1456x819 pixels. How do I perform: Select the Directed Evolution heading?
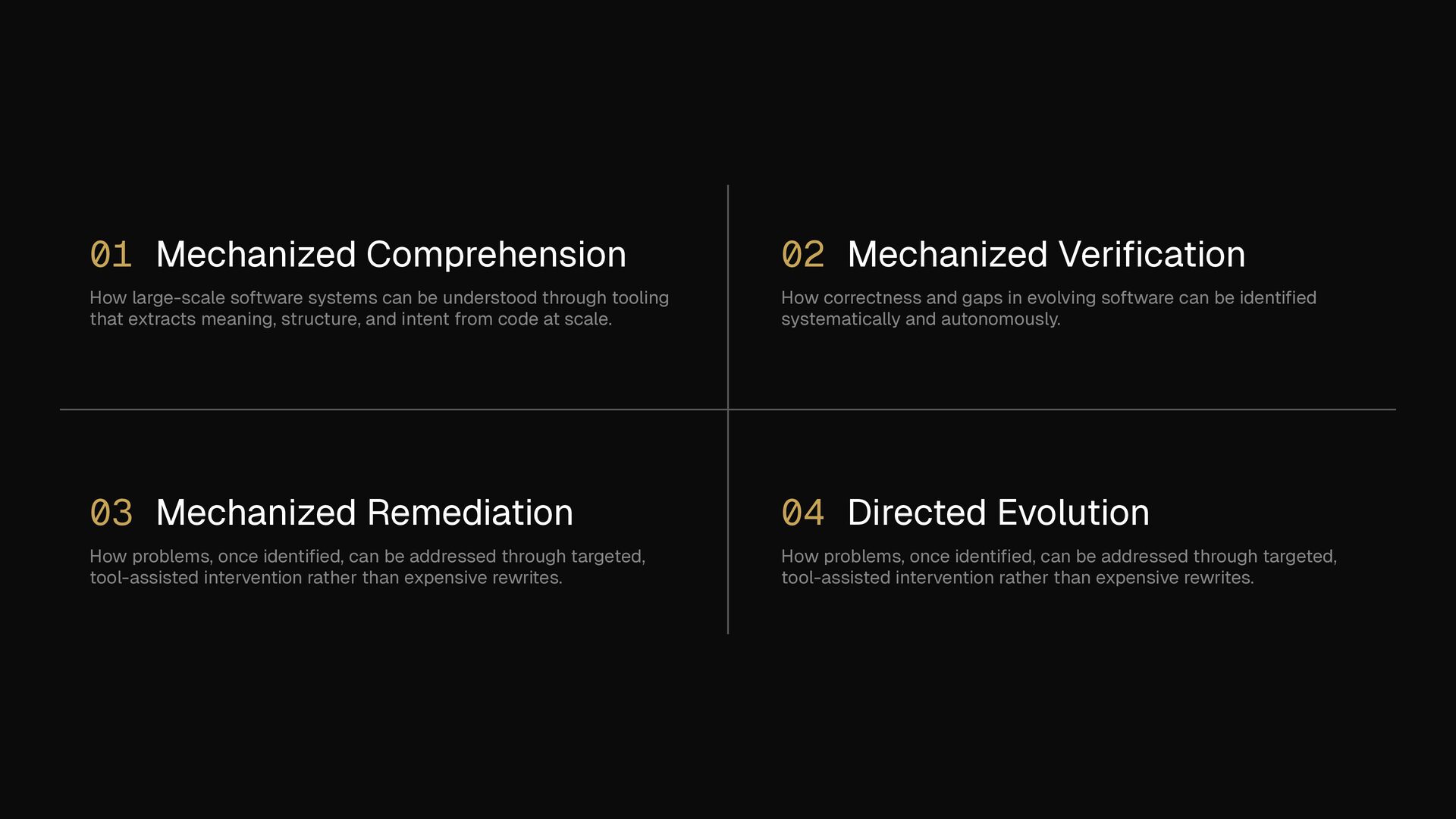pyautogui.click(x=998, y=513)
